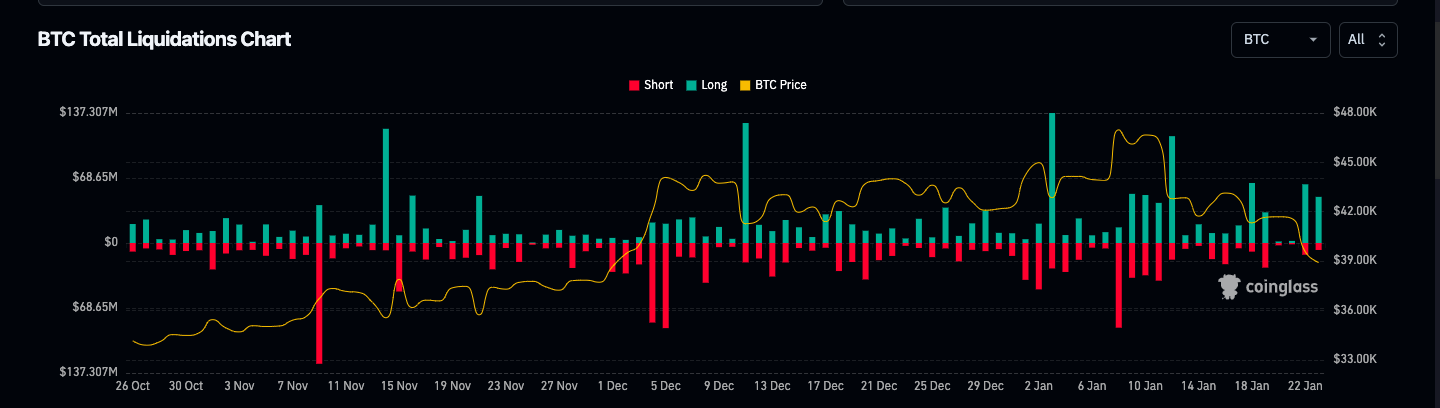Click the 7 Nov date label
1440x408 pixels.
293,385
